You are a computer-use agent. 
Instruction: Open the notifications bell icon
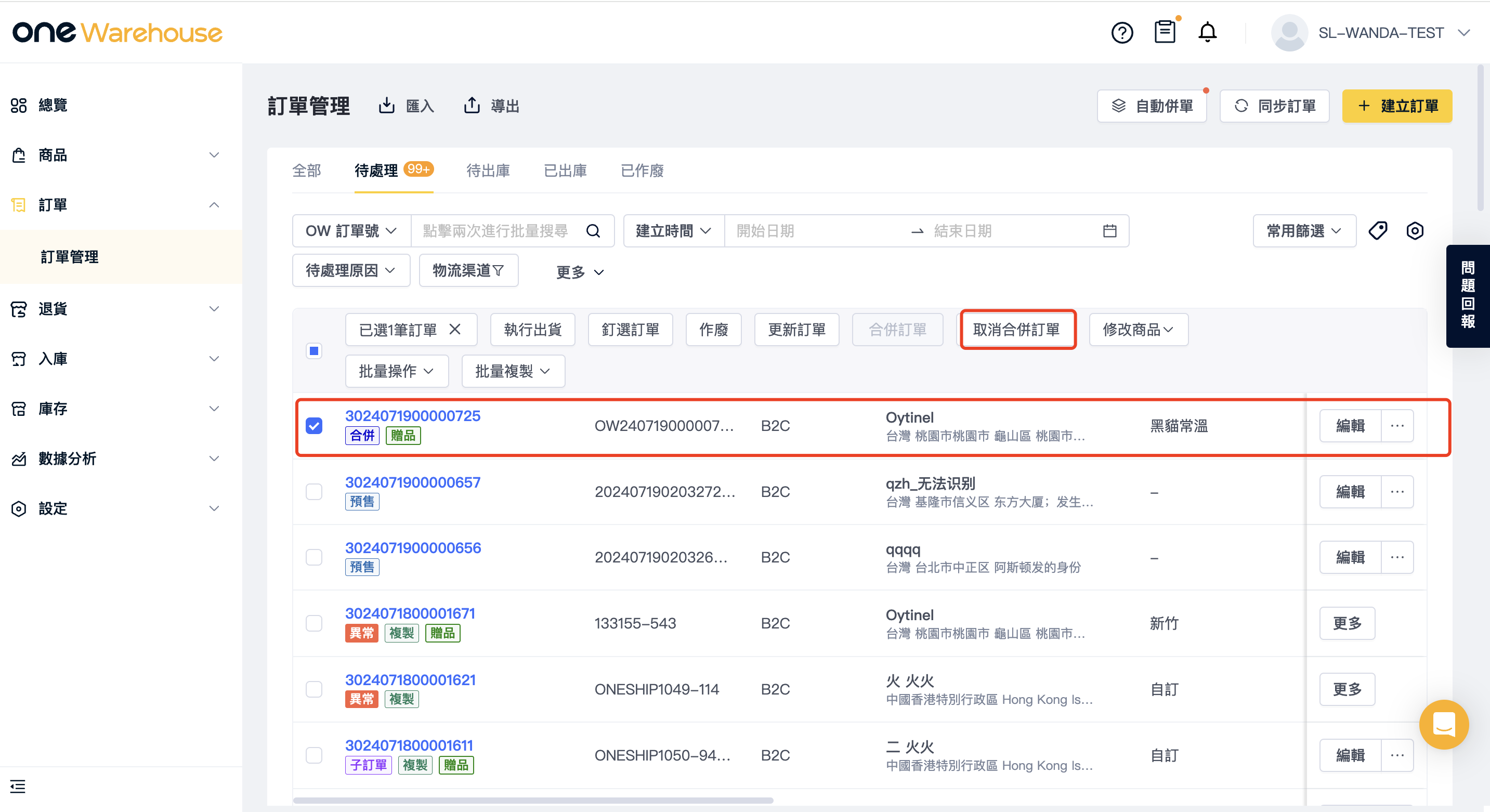click(1207, 32)
